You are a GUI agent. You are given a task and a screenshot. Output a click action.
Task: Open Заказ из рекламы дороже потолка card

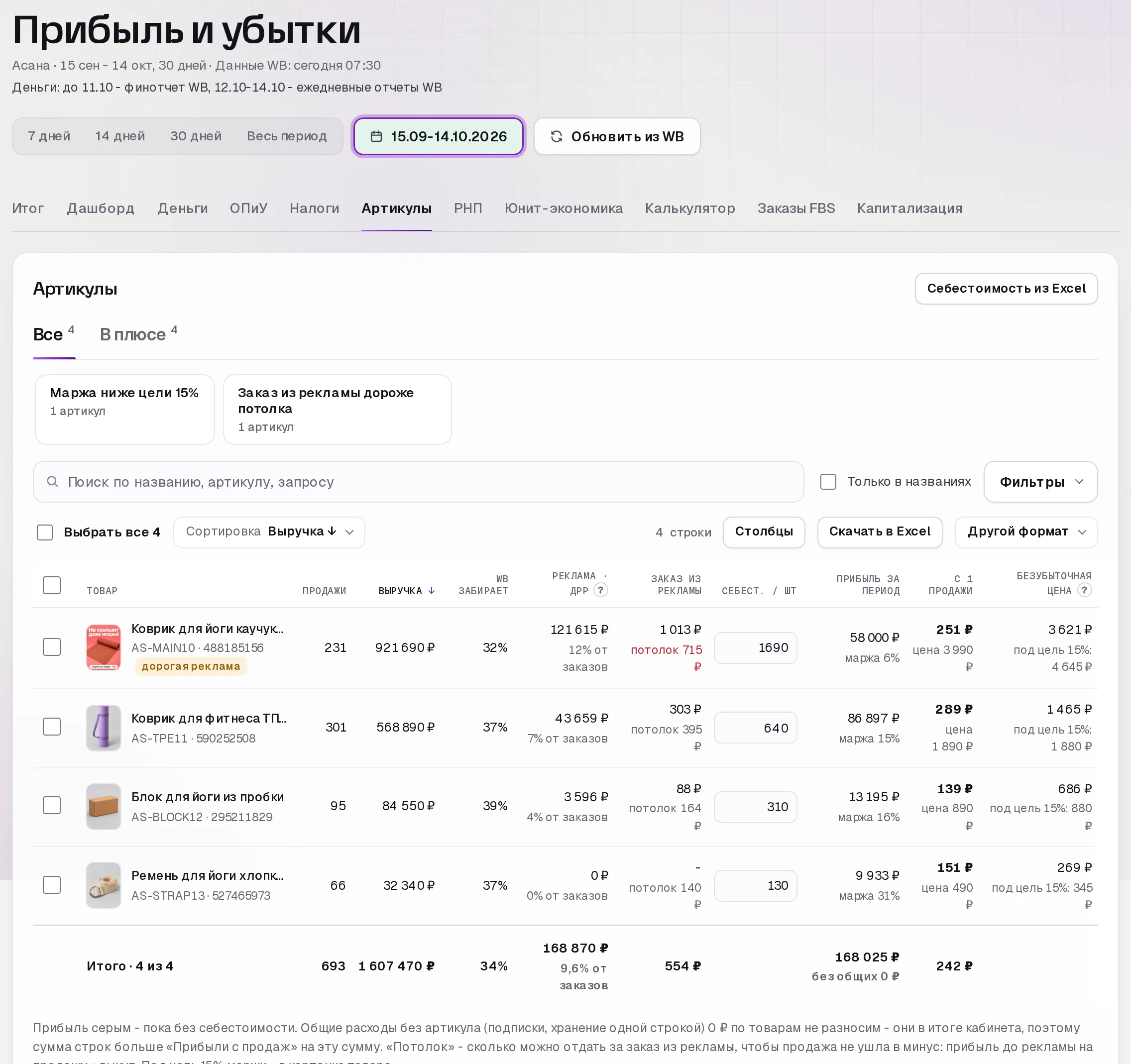coord(338,409)
